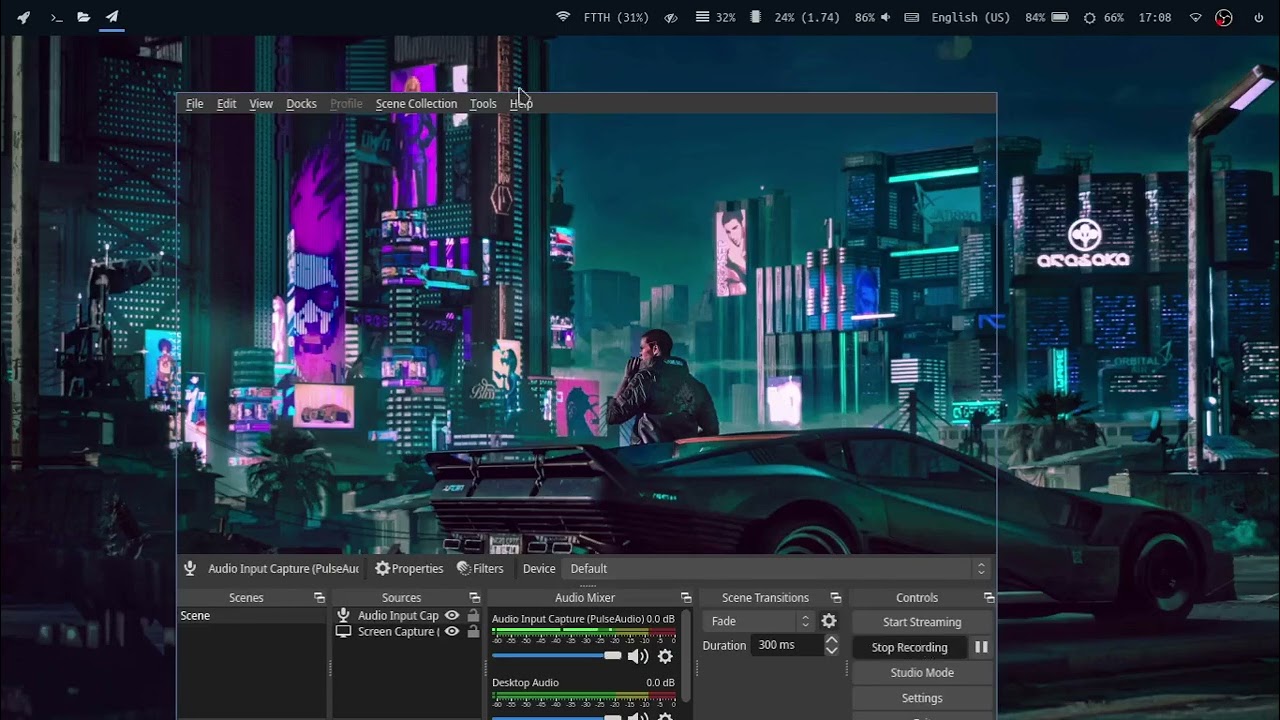Open the Docks menu
The width and height of the screenshot is (1280, 720).
[x=301, y=104]
